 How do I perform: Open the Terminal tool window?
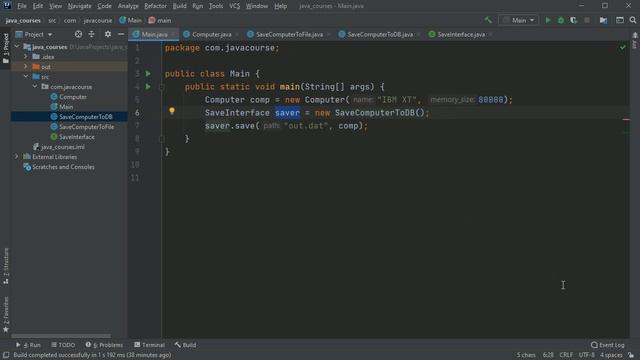[149, 345]
